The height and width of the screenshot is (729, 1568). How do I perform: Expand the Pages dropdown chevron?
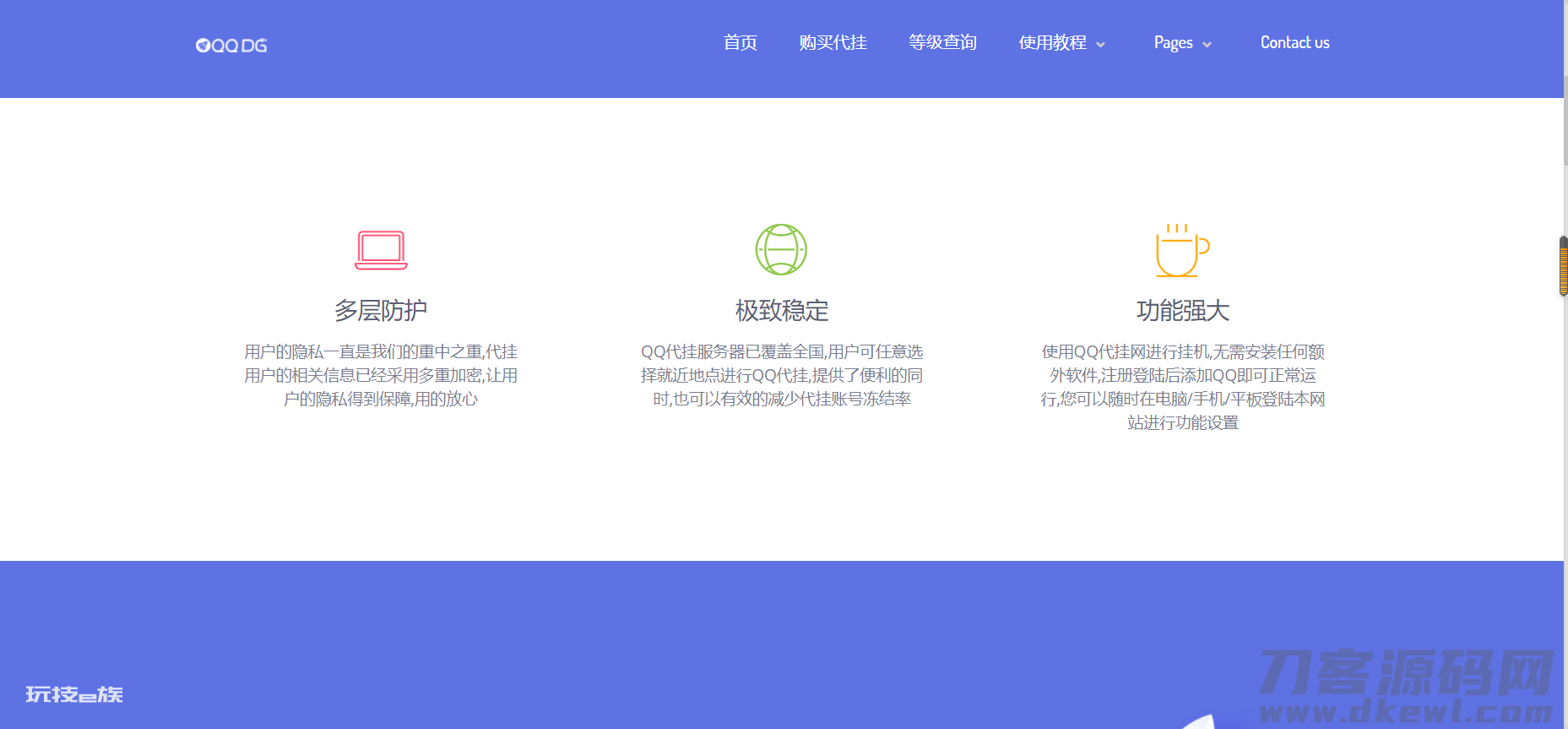click(x=1207, y=45)
